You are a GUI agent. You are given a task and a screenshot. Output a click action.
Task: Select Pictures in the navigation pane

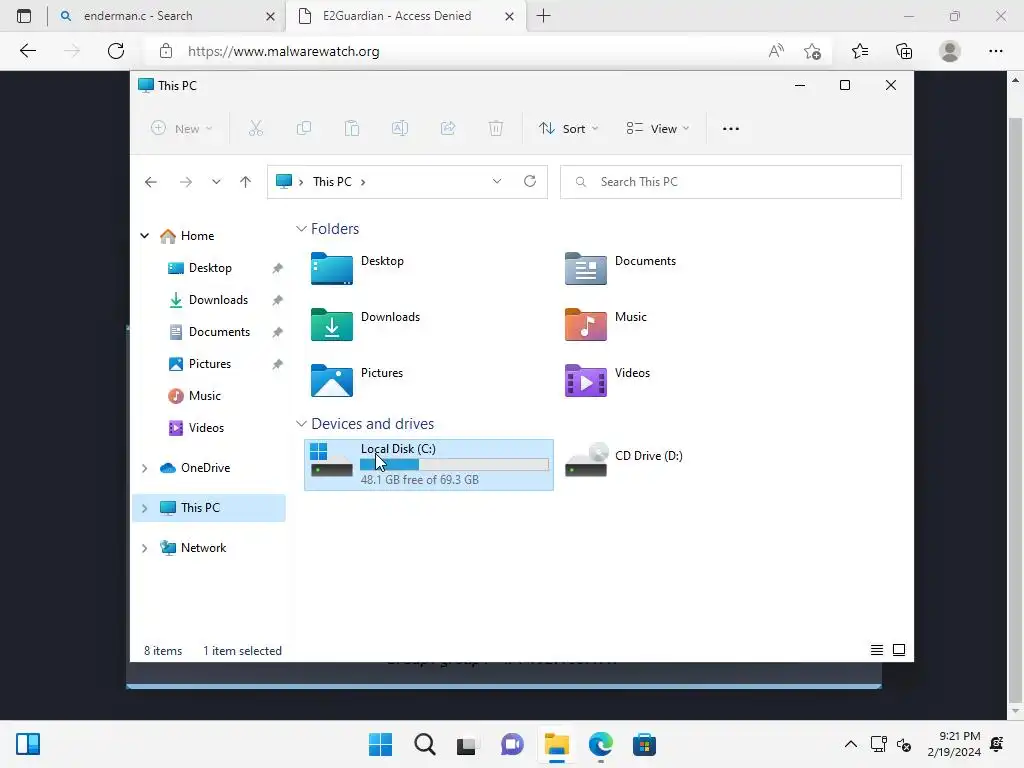click(x=210, y=364)
